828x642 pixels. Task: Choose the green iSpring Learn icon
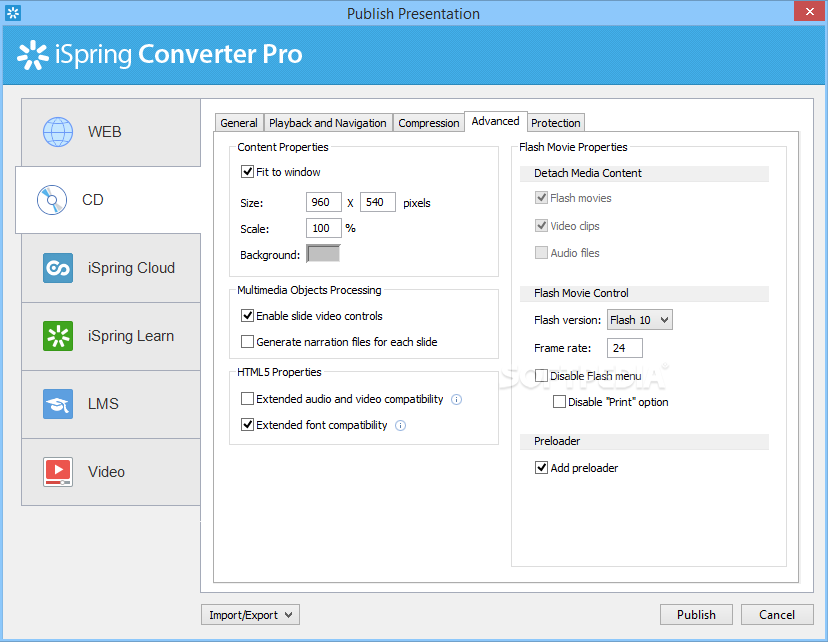pyautogui.click(x=58, y=336)
